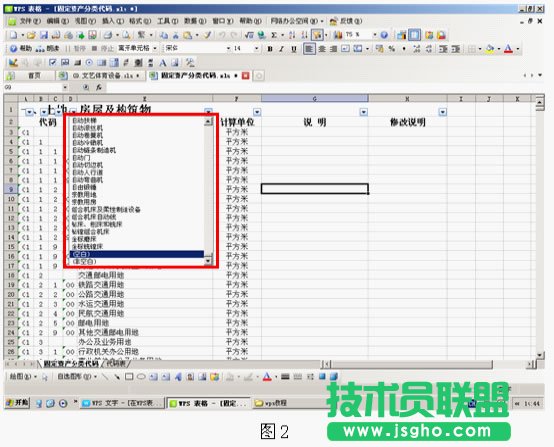The width and height of the screenshot is (554, 447).
Task: Click the AutoSum sigma icon
Action: [274, 35]
